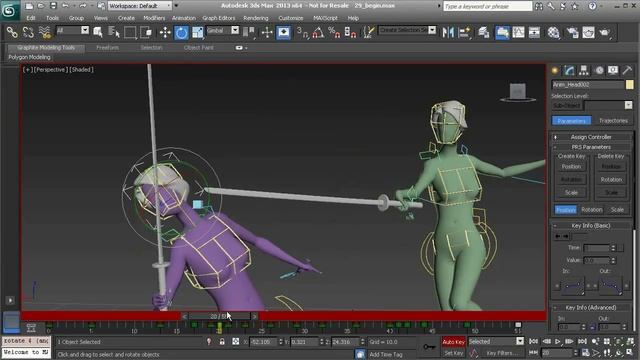This screenshot has height=360, width=640.
Task: Toggle the Angle Snap icon
Action: (318, 32)
